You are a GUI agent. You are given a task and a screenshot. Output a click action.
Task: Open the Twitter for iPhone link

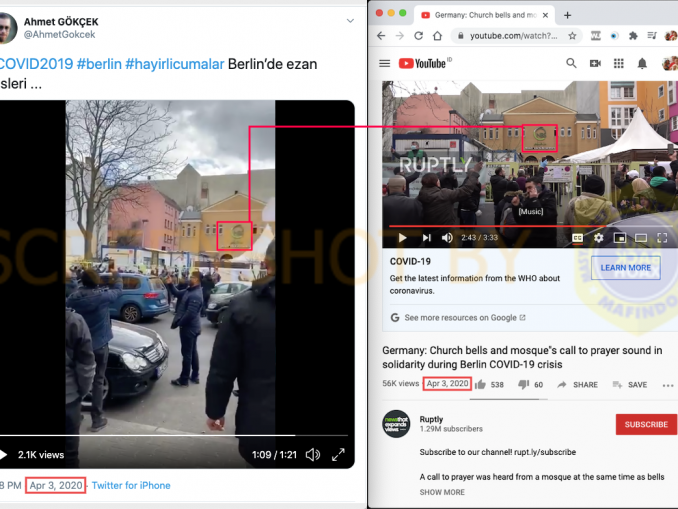coord(131,485)
